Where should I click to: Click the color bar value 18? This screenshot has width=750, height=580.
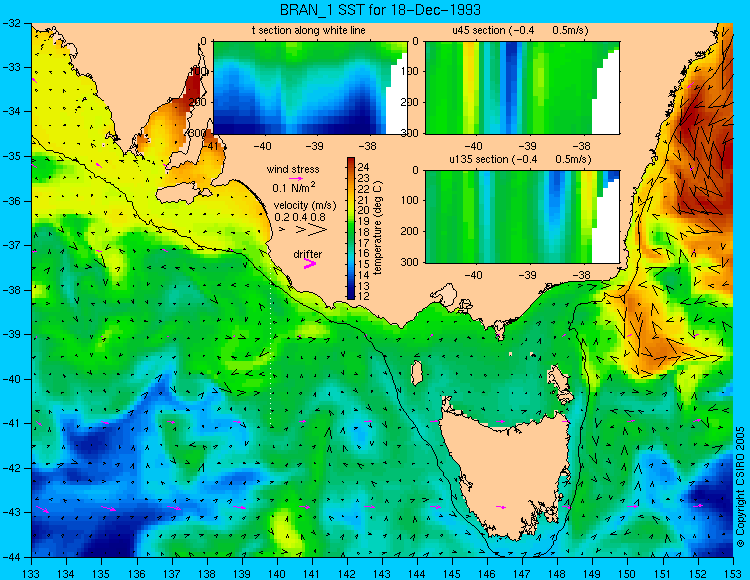[363, 232]
